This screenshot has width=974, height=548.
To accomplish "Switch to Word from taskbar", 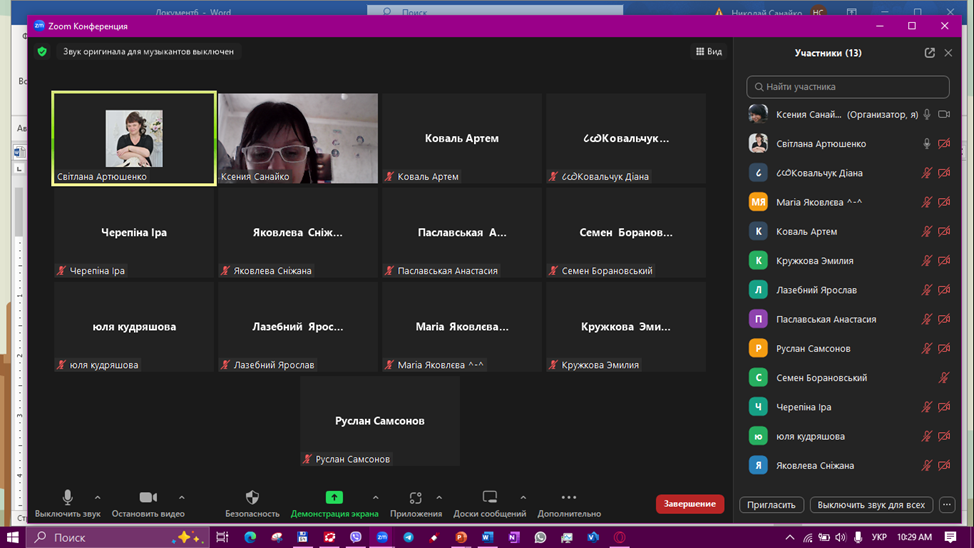I will click(x=488, y=537).
